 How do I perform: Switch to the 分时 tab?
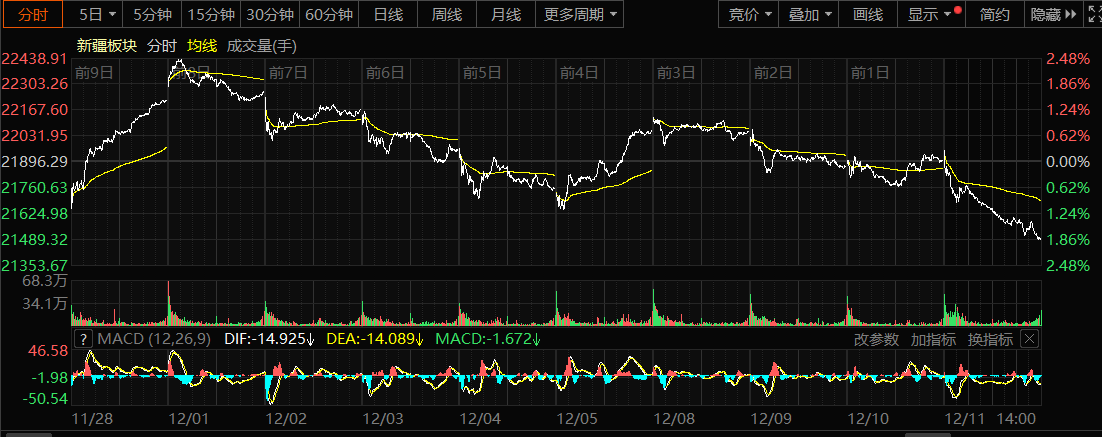coord(33,14)
